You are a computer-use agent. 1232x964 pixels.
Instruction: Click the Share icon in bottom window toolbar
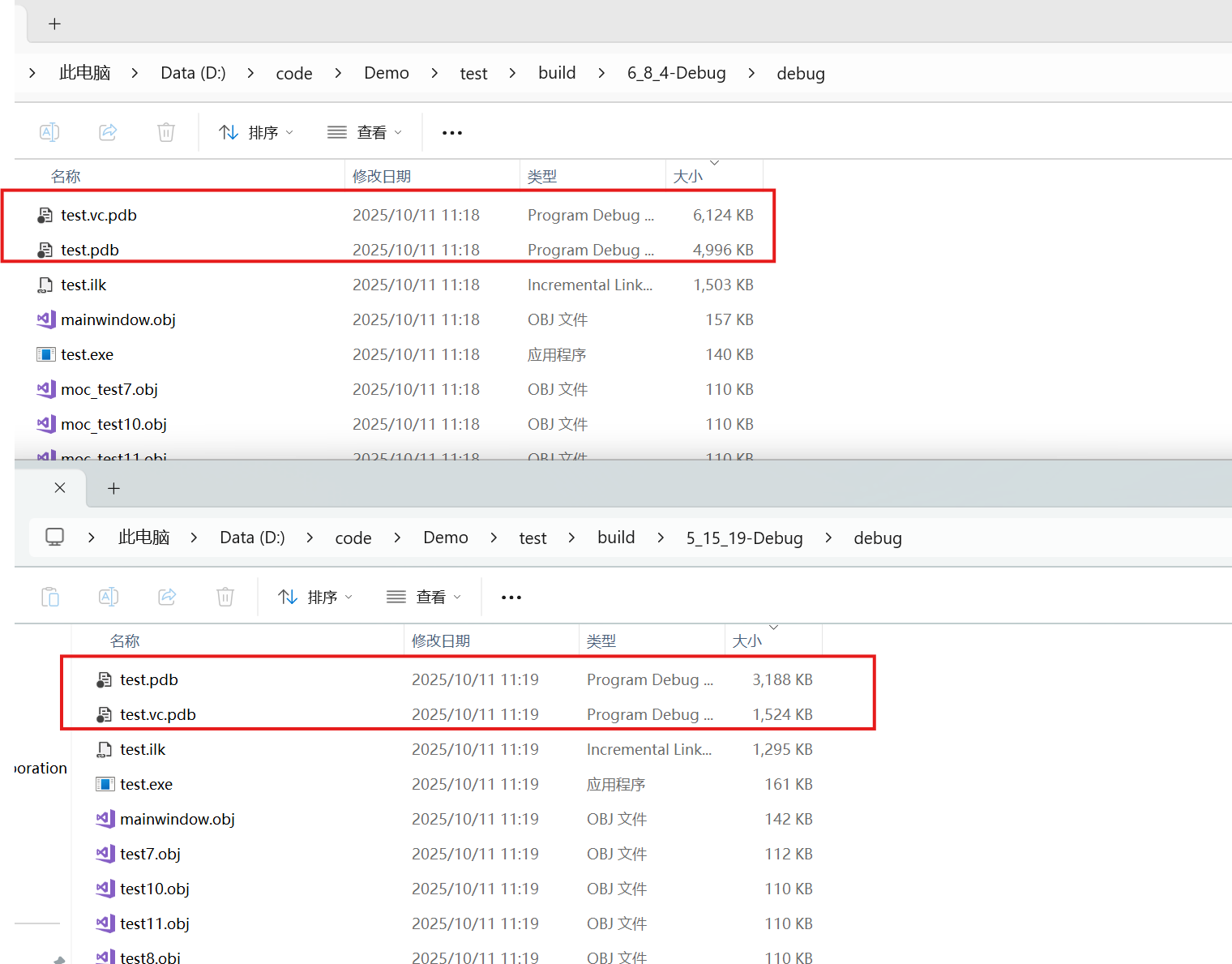tap(167, 597)
